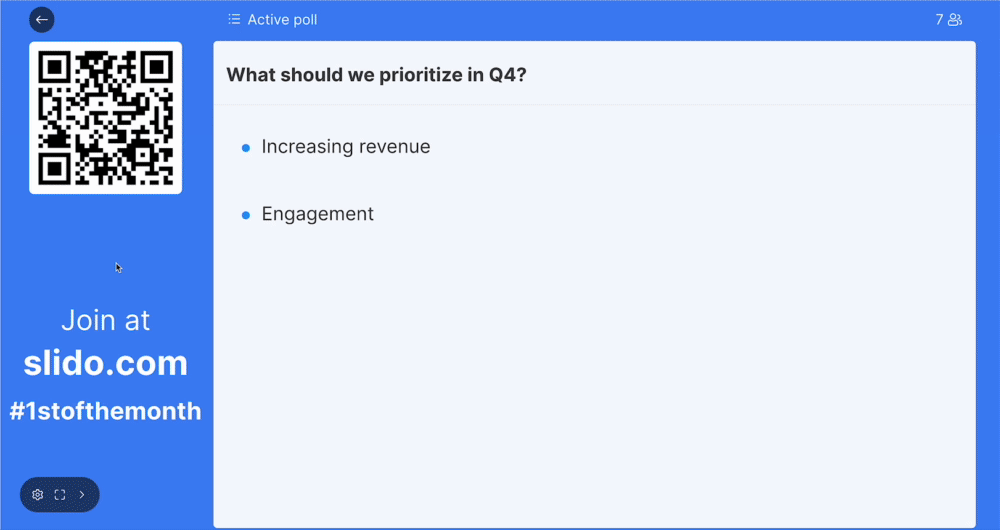Screen dimensions: 1000x530
Task: Click the participant count number 7
Action: pyautogui.click(x=939, y=19)
